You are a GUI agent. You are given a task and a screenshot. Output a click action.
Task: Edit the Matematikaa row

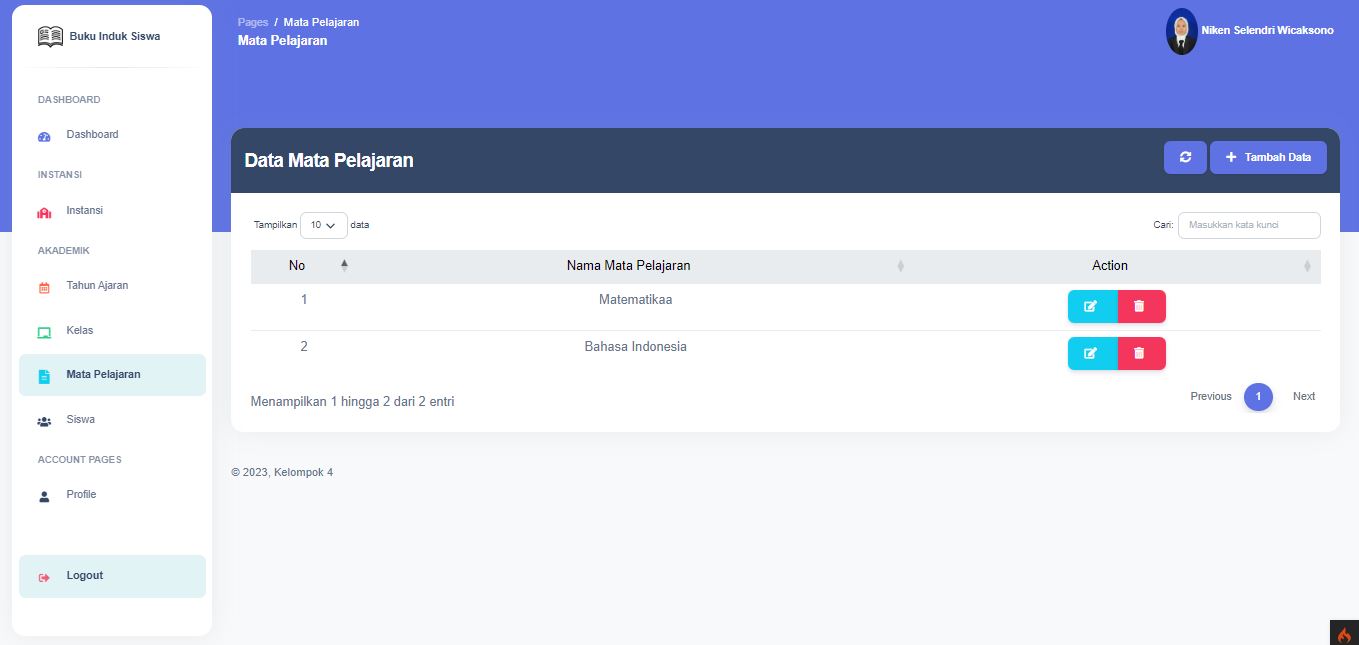click(x=1091, y=306)
